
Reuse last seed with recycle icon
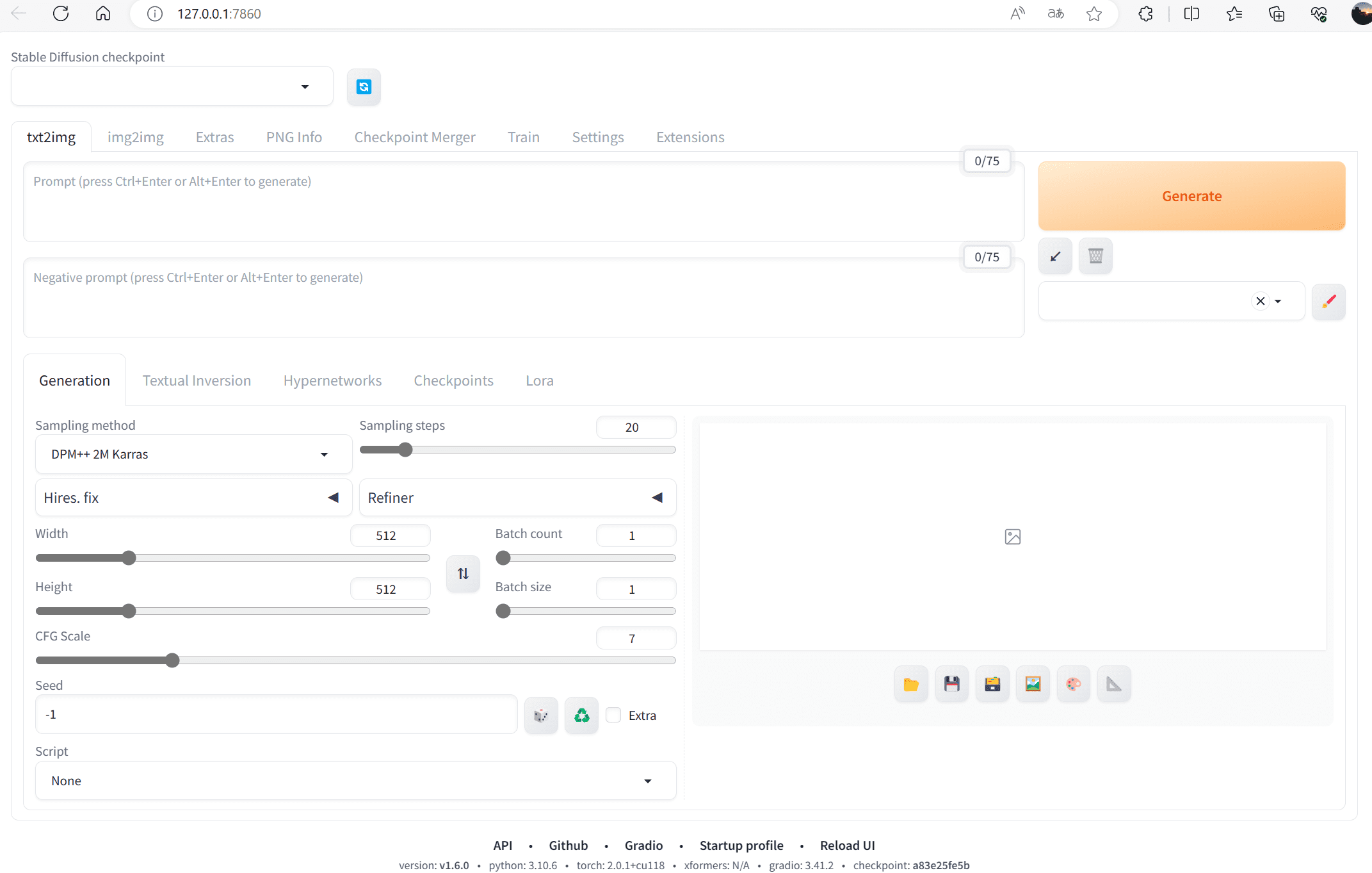click(581, 715)
